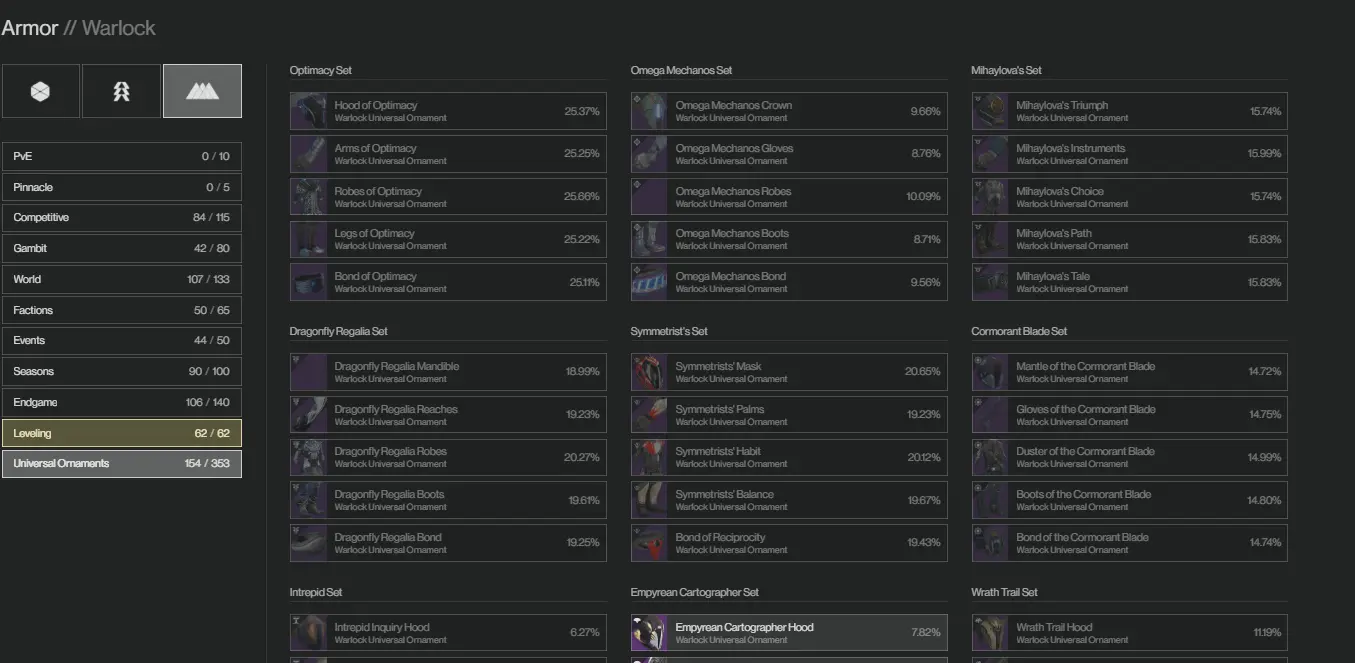The image size is (1355, 663).
Task: Click the Symmetrists' Mask item icon
Action: point(649,372)
